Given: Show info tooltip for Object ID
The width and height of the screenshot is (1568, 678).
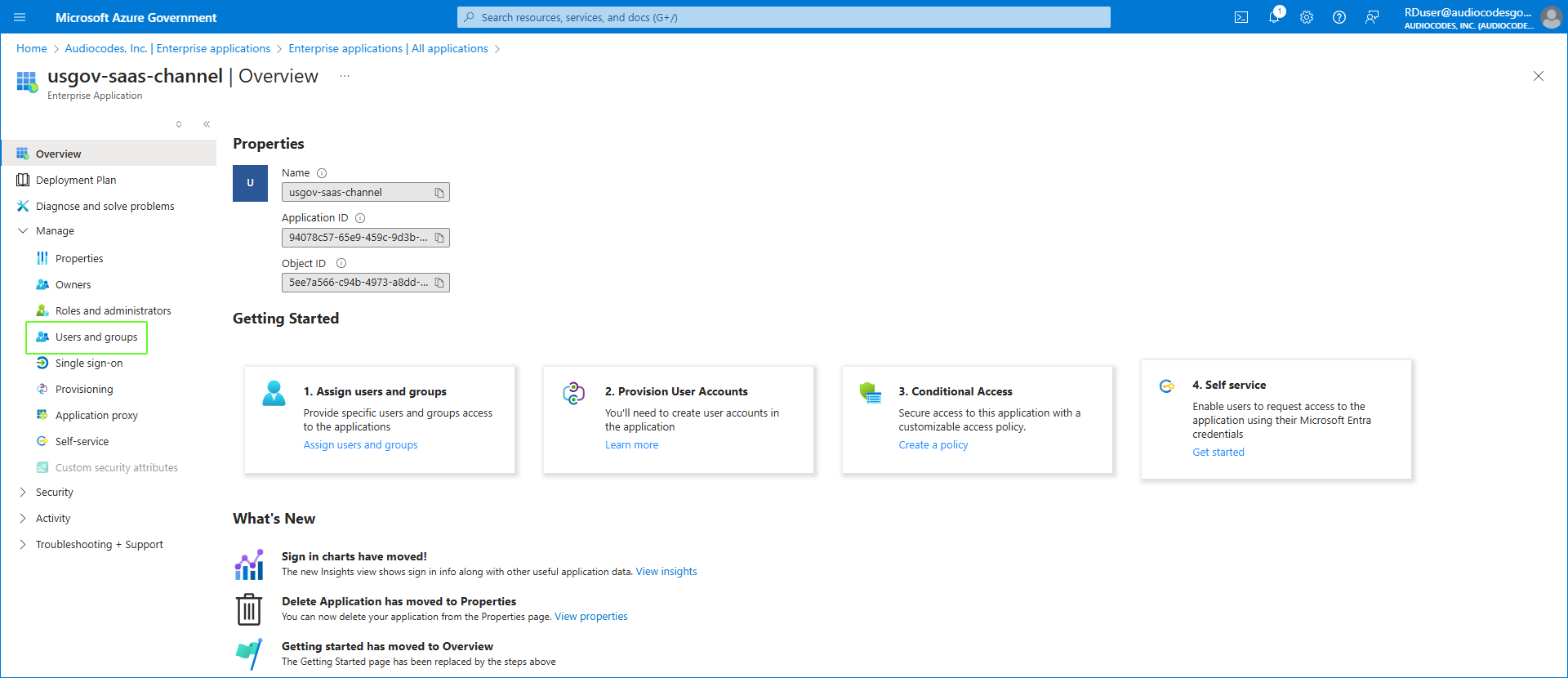Looking at the screenshot, I should pyautogui.click(x=341, y=263).
